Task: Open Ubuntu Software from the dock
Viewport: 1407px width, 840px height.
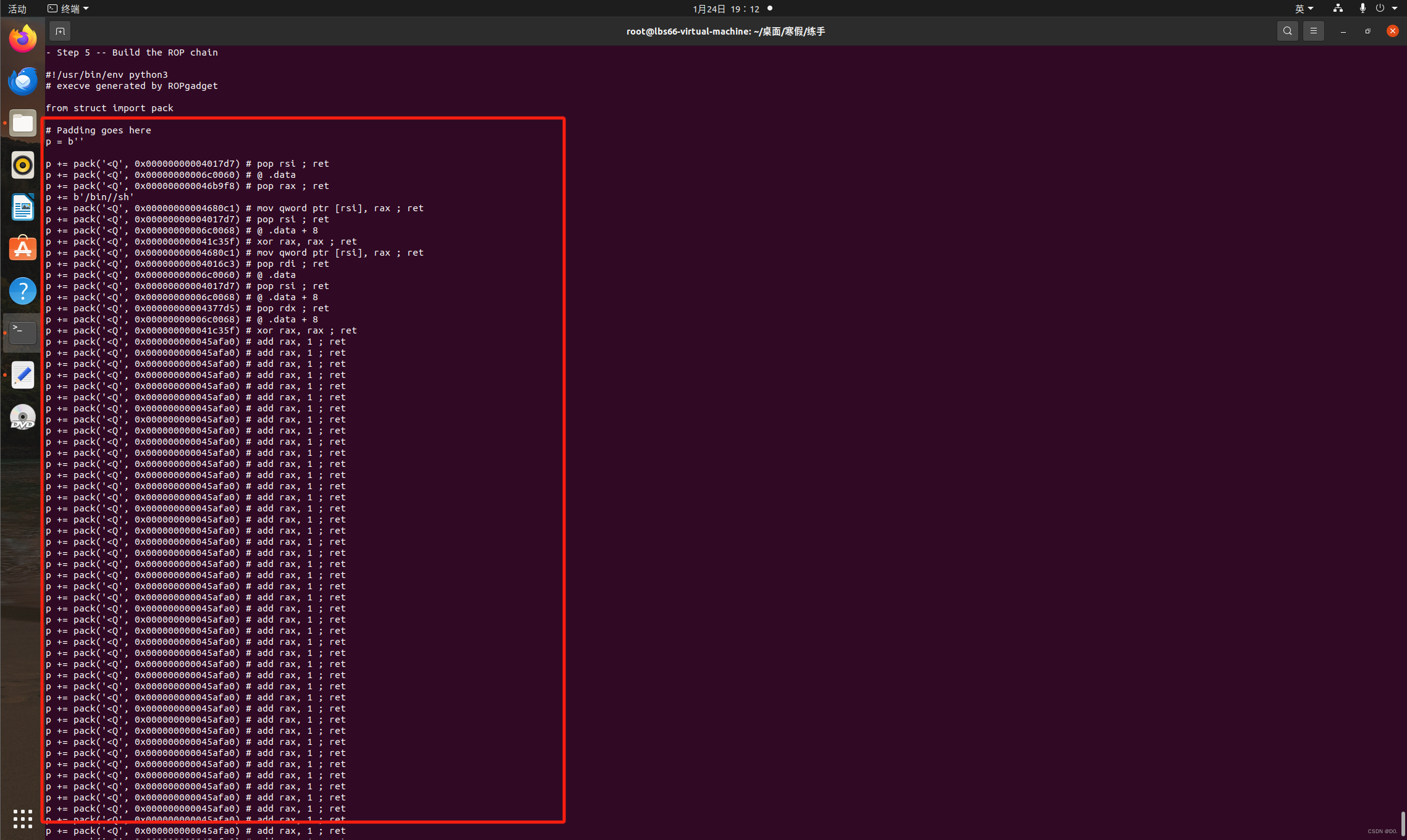Action: point(22,248)
